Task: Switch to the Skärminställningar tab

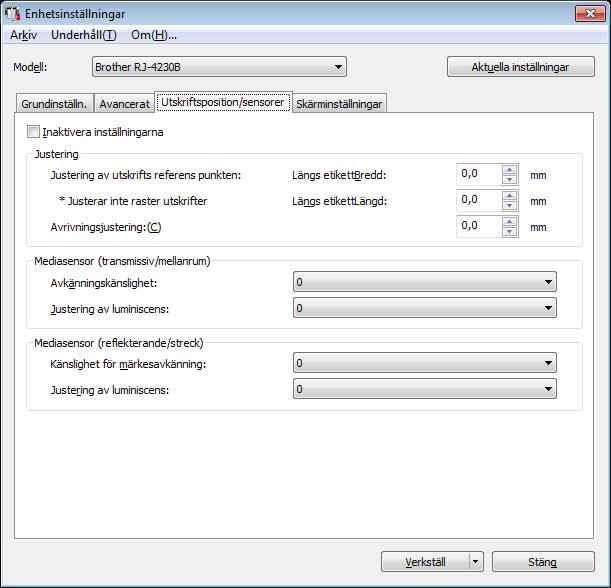Action: click(339, 104)
